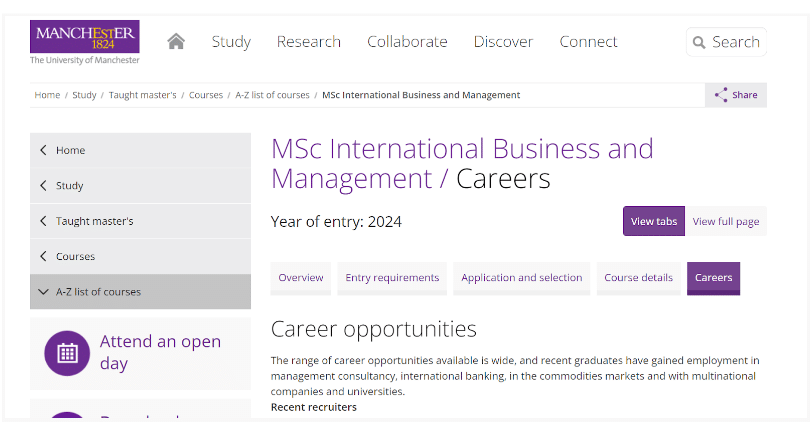Click the Recent recruiters subheading
Image resolution: width=810 pixels, height=422 pixels.
click(x=314, y=407)
